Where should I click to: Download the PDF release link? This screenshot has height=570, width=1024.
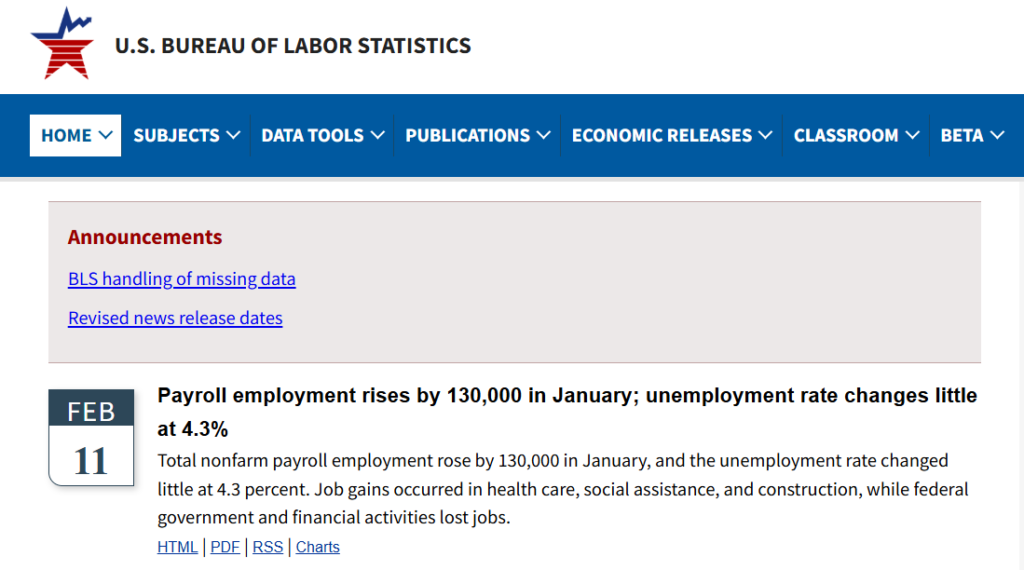tap(225, 547)
